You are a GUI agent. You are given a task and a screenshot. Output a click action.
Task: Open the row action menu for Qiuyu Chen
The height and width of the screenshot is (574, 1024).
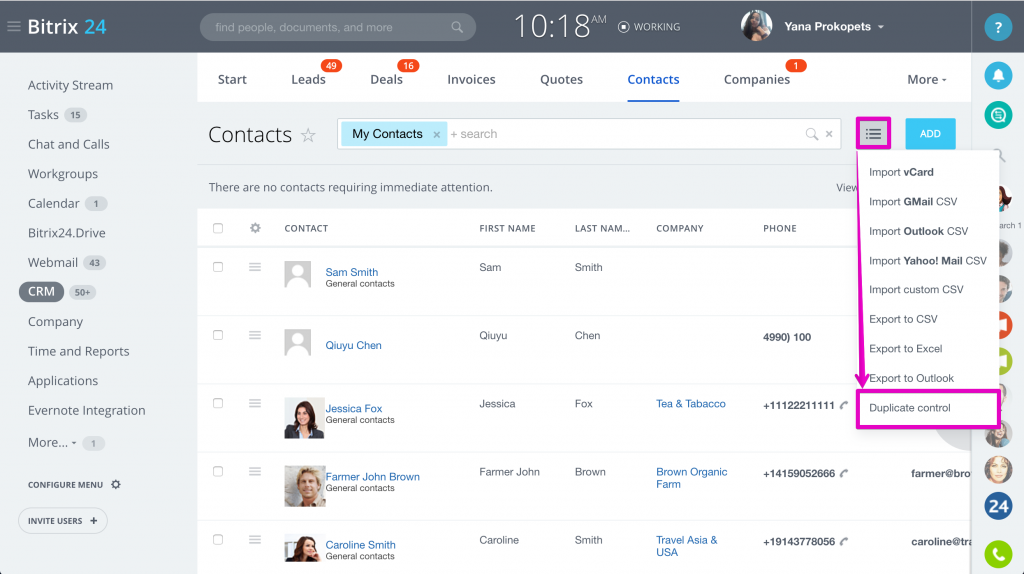[255, 335]
